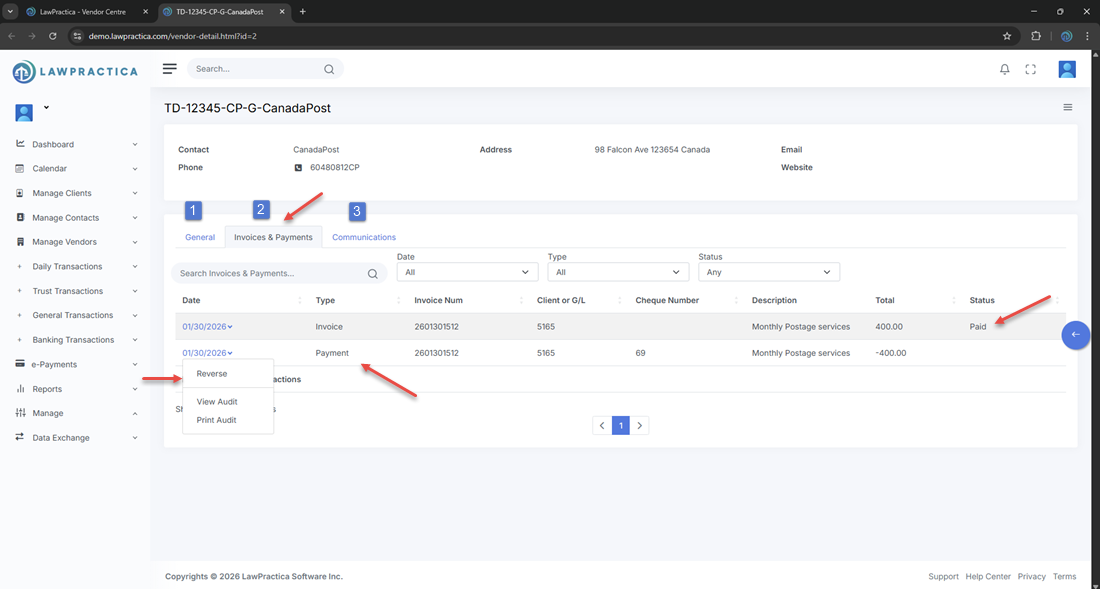Click the invoice date 01/30/2026 link

point(205,326)
